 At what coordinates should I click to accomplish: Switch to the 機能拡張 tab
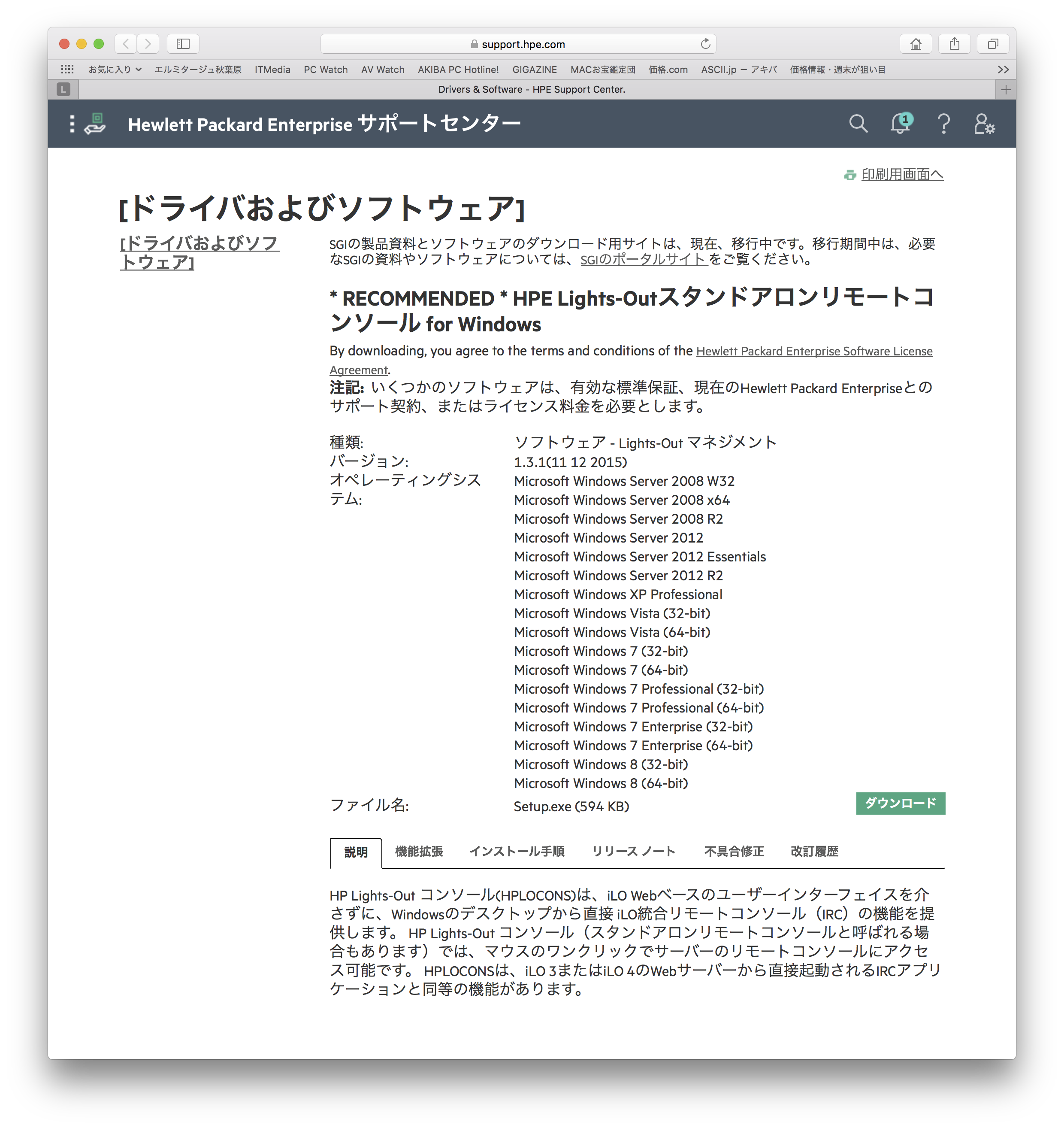click(x=419, y=852)
